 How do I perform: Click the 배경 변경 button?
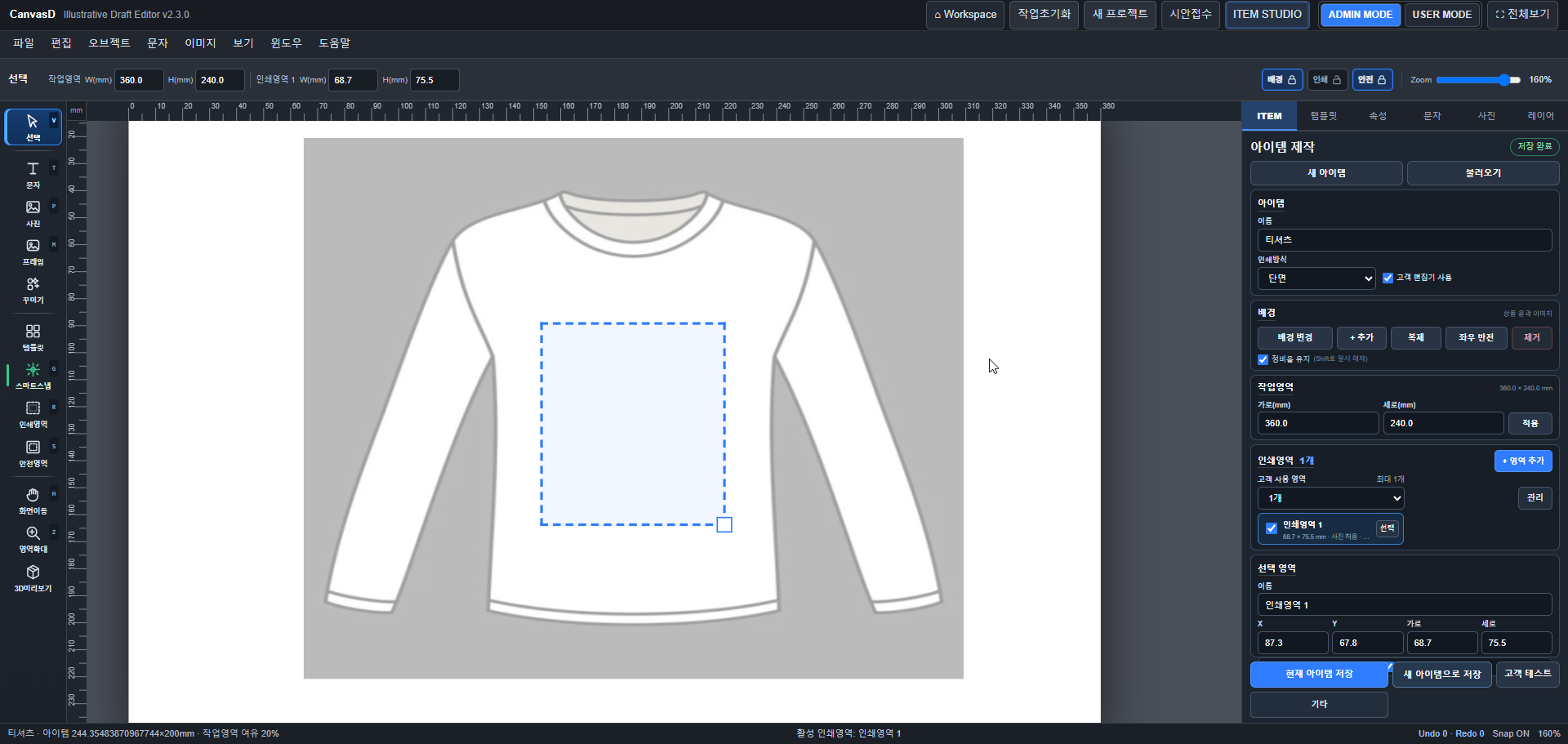click(1295, 337)
